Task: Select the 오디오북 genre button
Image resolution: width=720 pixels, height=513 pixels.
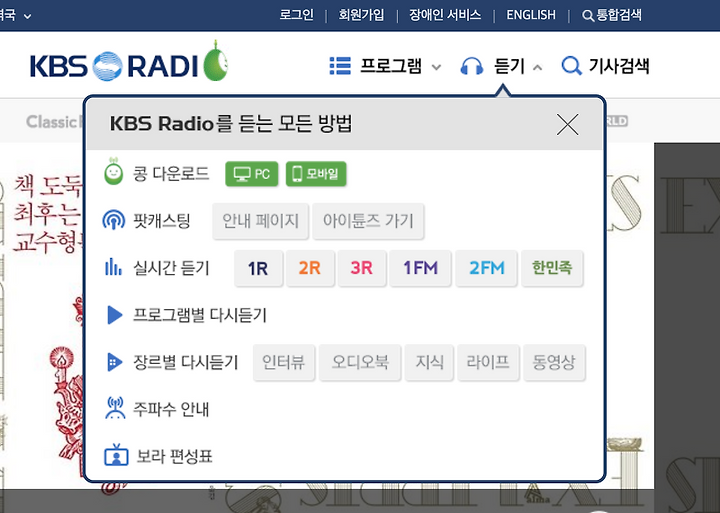Action: 360,362
